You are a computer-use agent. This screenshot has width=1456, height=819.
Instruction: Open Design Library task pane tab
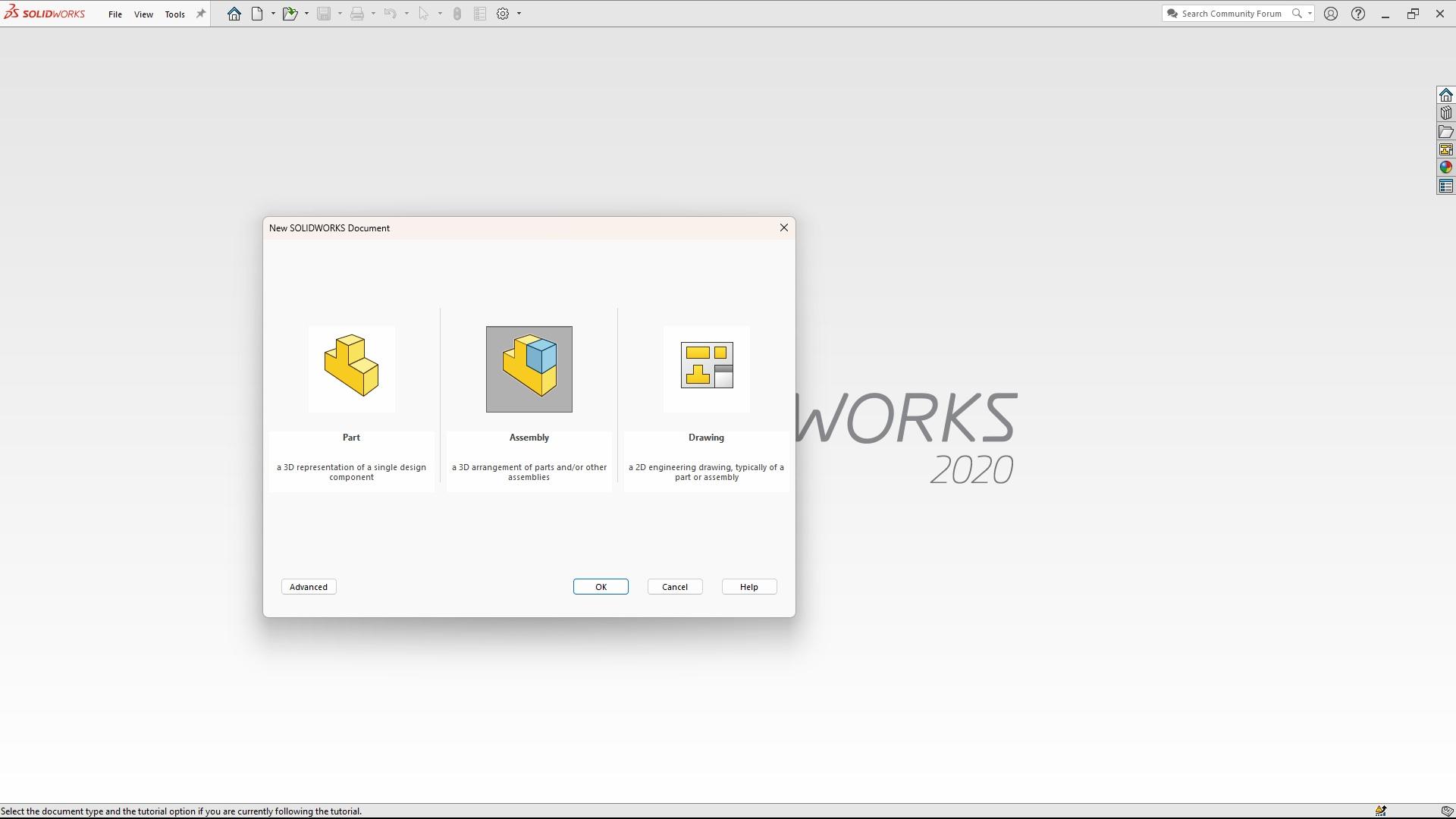[x=1446, y=113]
